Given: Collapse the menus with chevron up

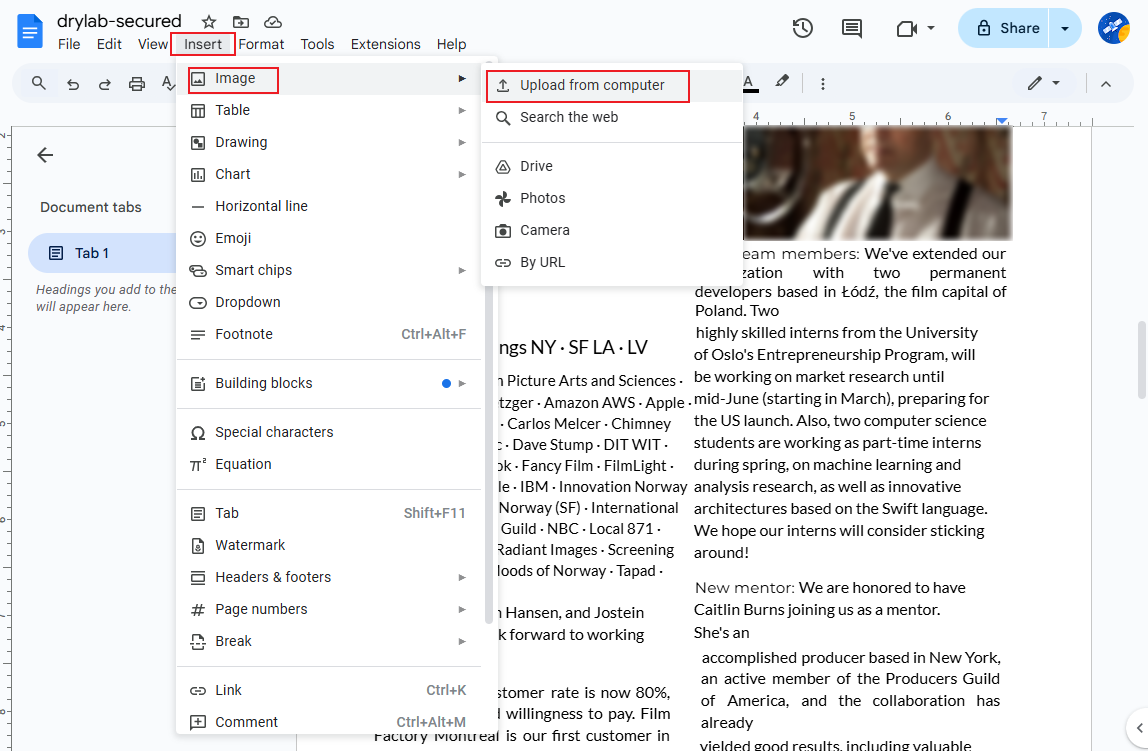Looking at the screenshot, I should 1106,84.
